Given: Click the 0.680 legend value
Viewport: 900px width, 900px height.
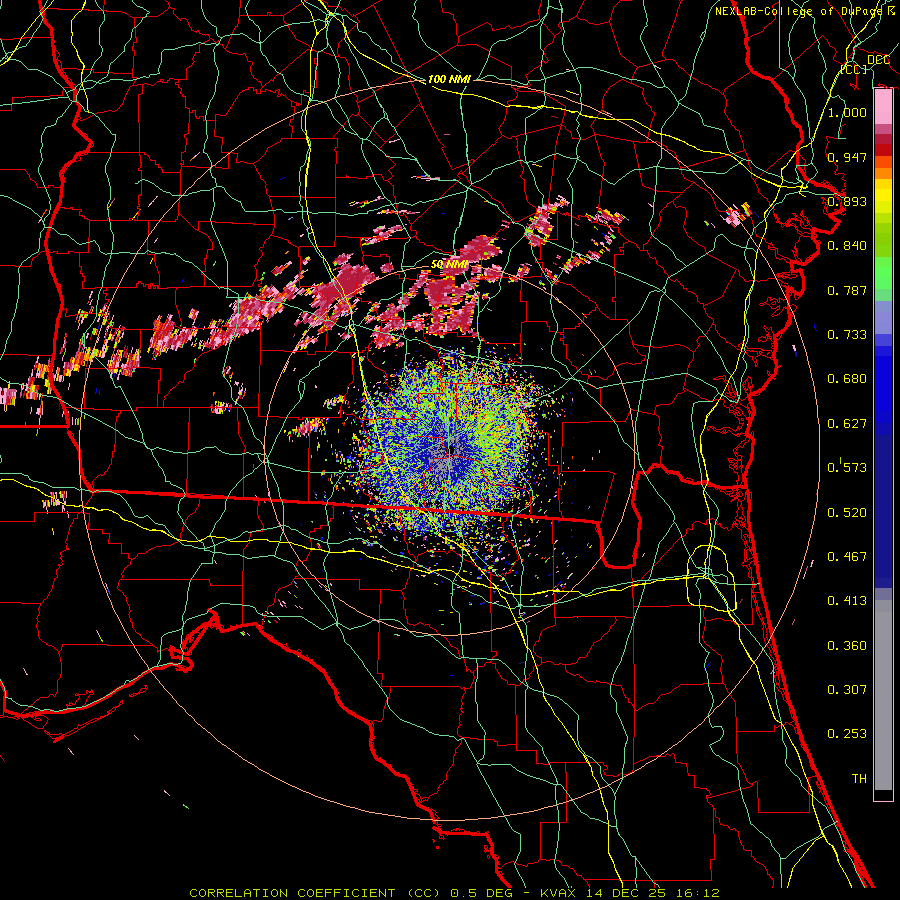Looking at the screenshot, I should (847, 378).
